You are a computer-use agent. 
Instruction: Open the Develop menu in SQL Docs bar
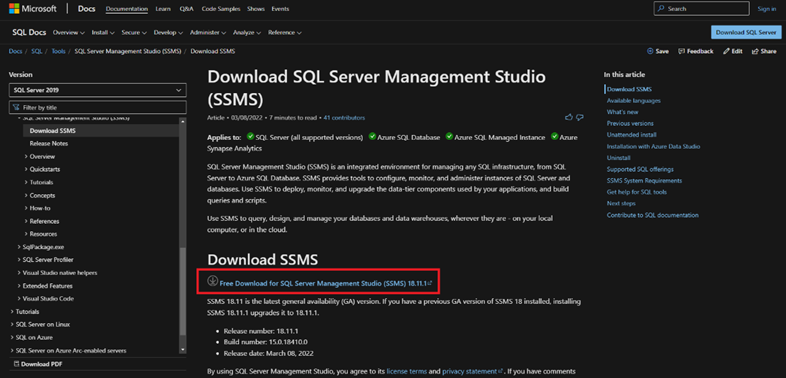168,33
